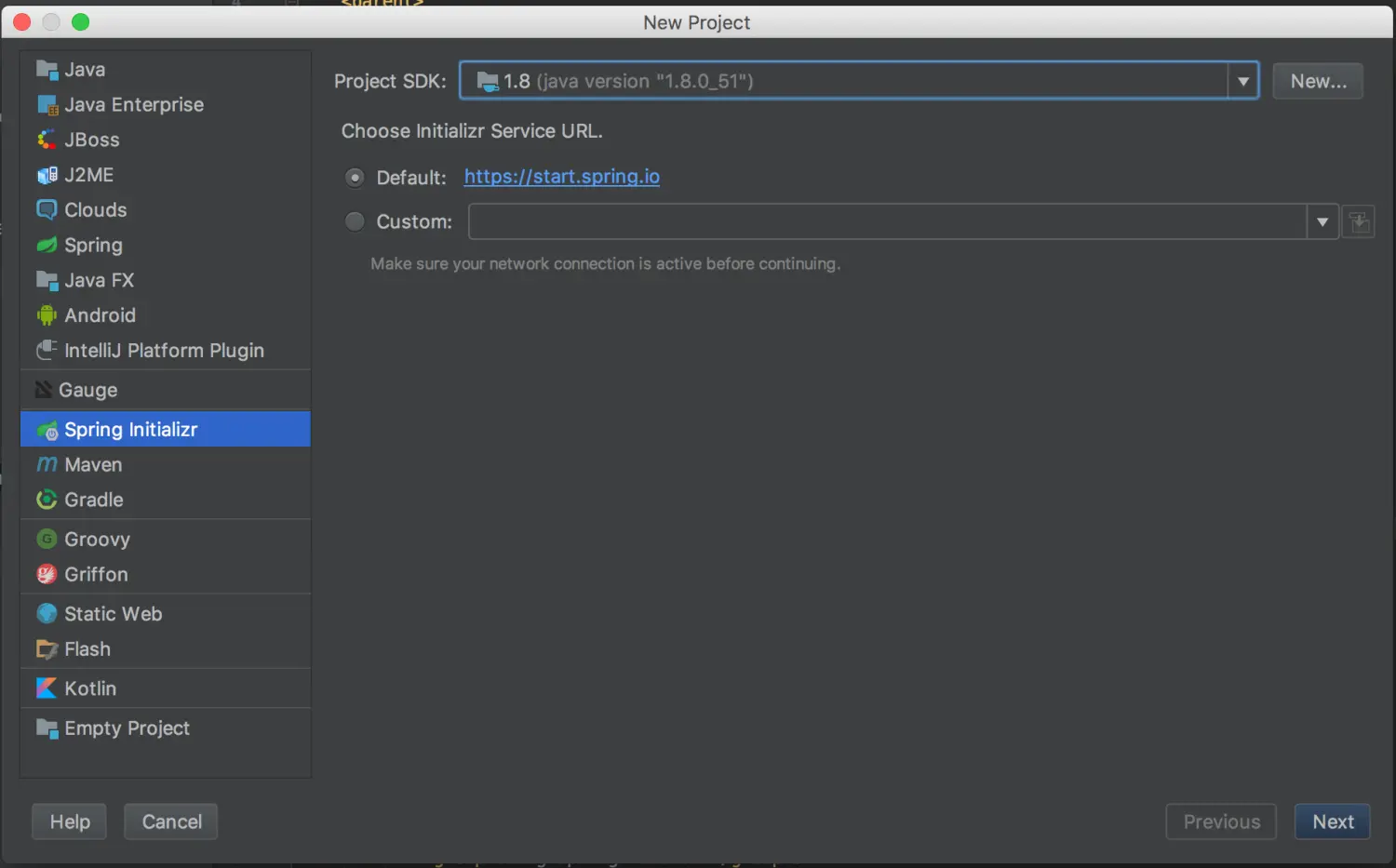Open the start.spring.io link
Screen dimensions: 1396x868
pyautogui.click(x=562, y=177)
